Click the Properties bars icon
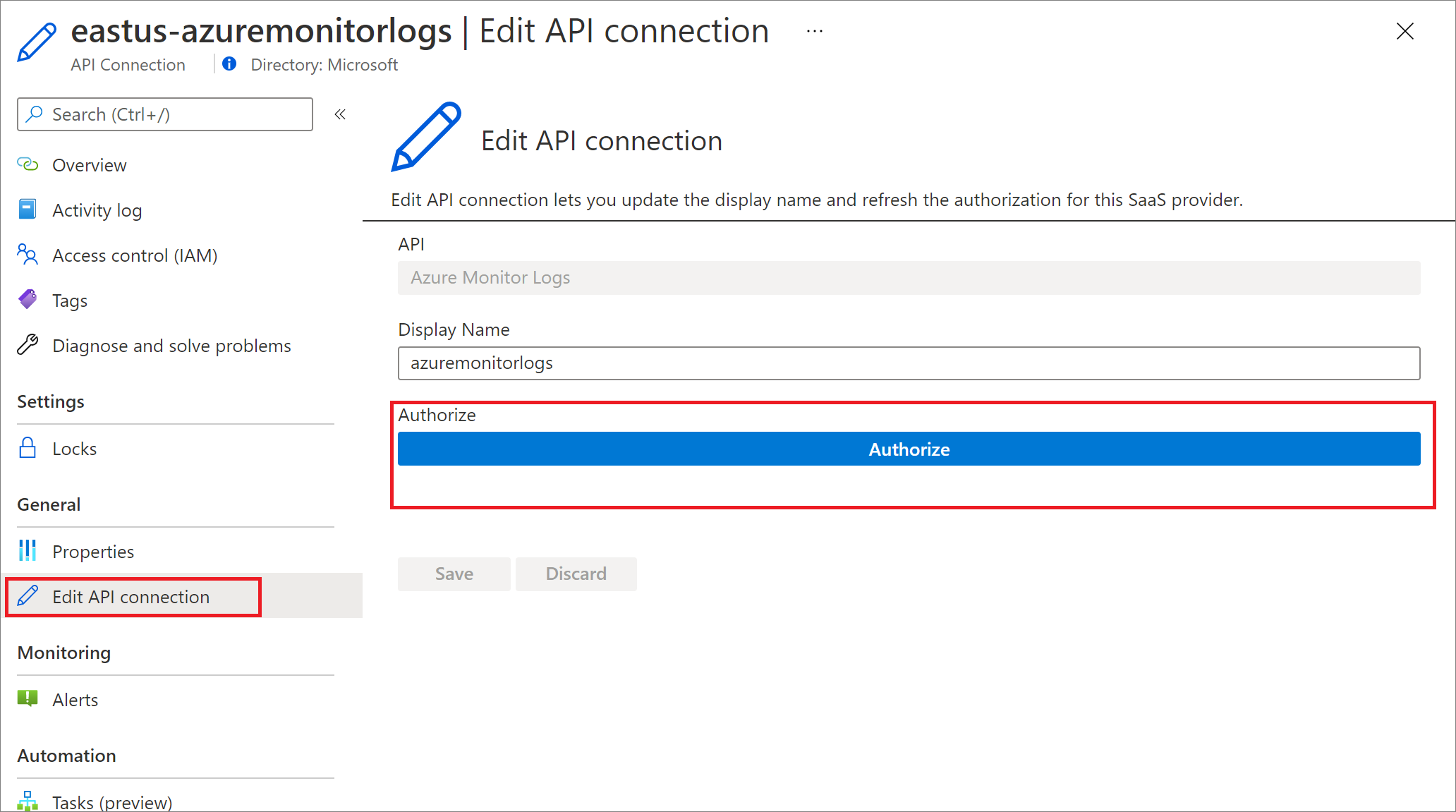 coord(28,551)
